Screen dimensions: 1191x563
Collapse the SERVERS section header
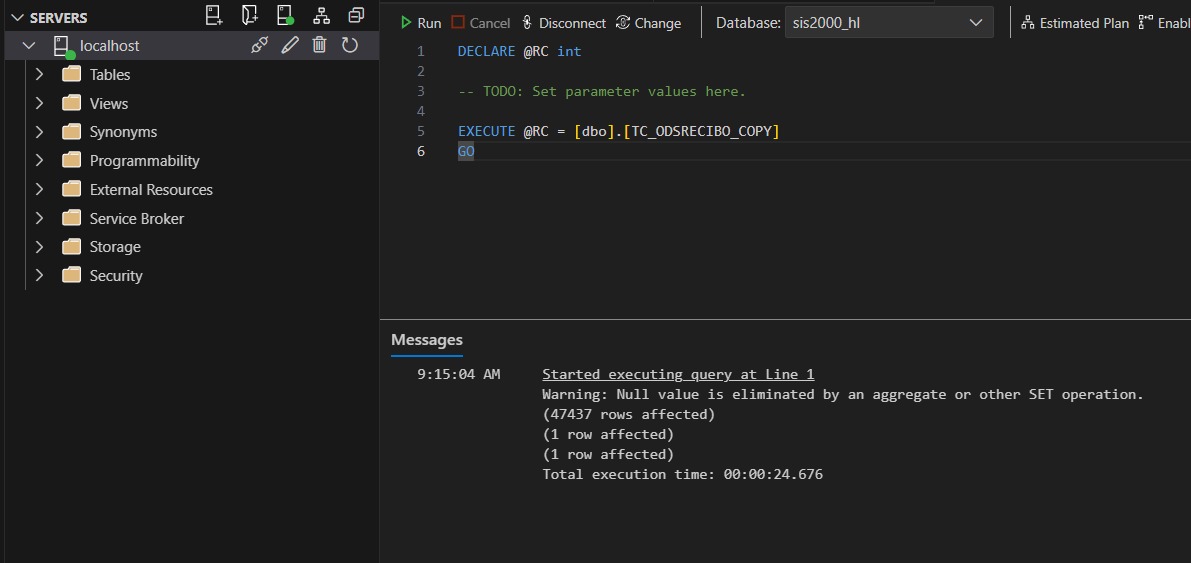pos(16,18)
